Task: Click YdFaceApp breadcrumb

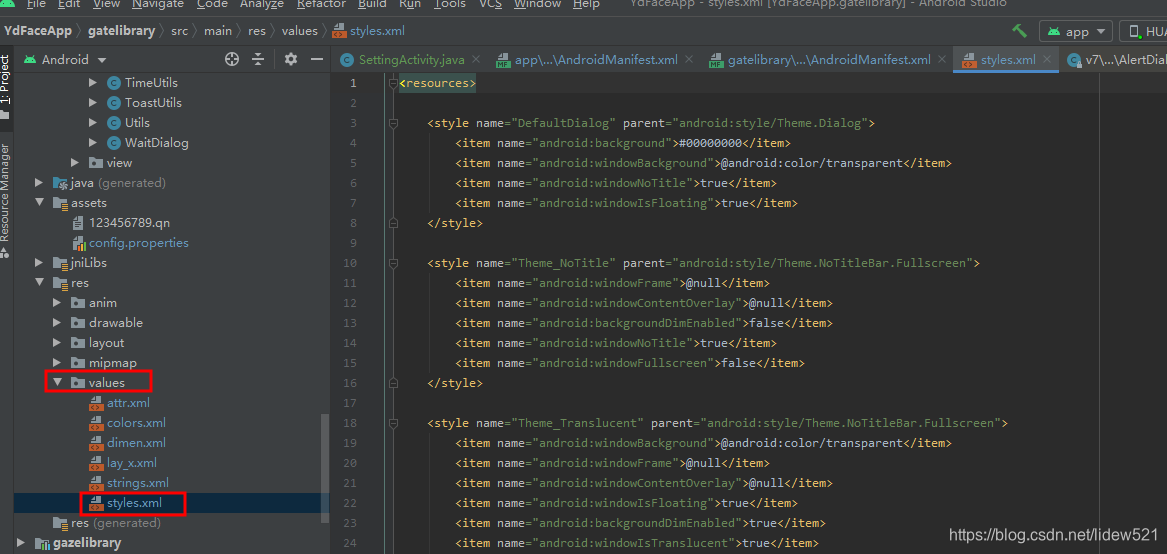Action: pos(38,31)
